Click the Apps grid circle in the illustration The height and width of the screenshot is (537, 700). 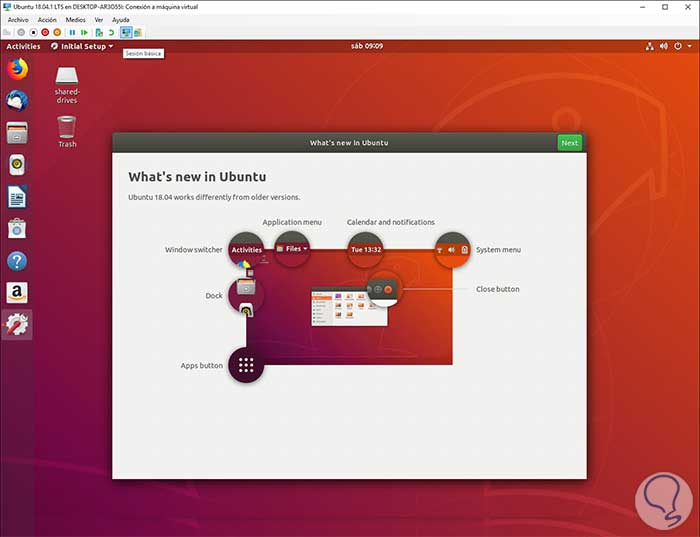pos(246,365)
